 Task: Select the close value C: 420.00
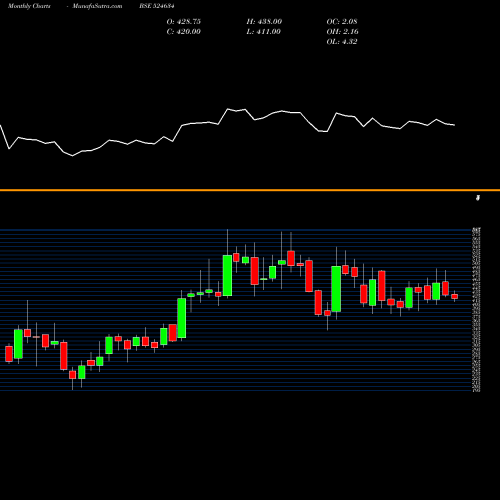pos(184,32)
